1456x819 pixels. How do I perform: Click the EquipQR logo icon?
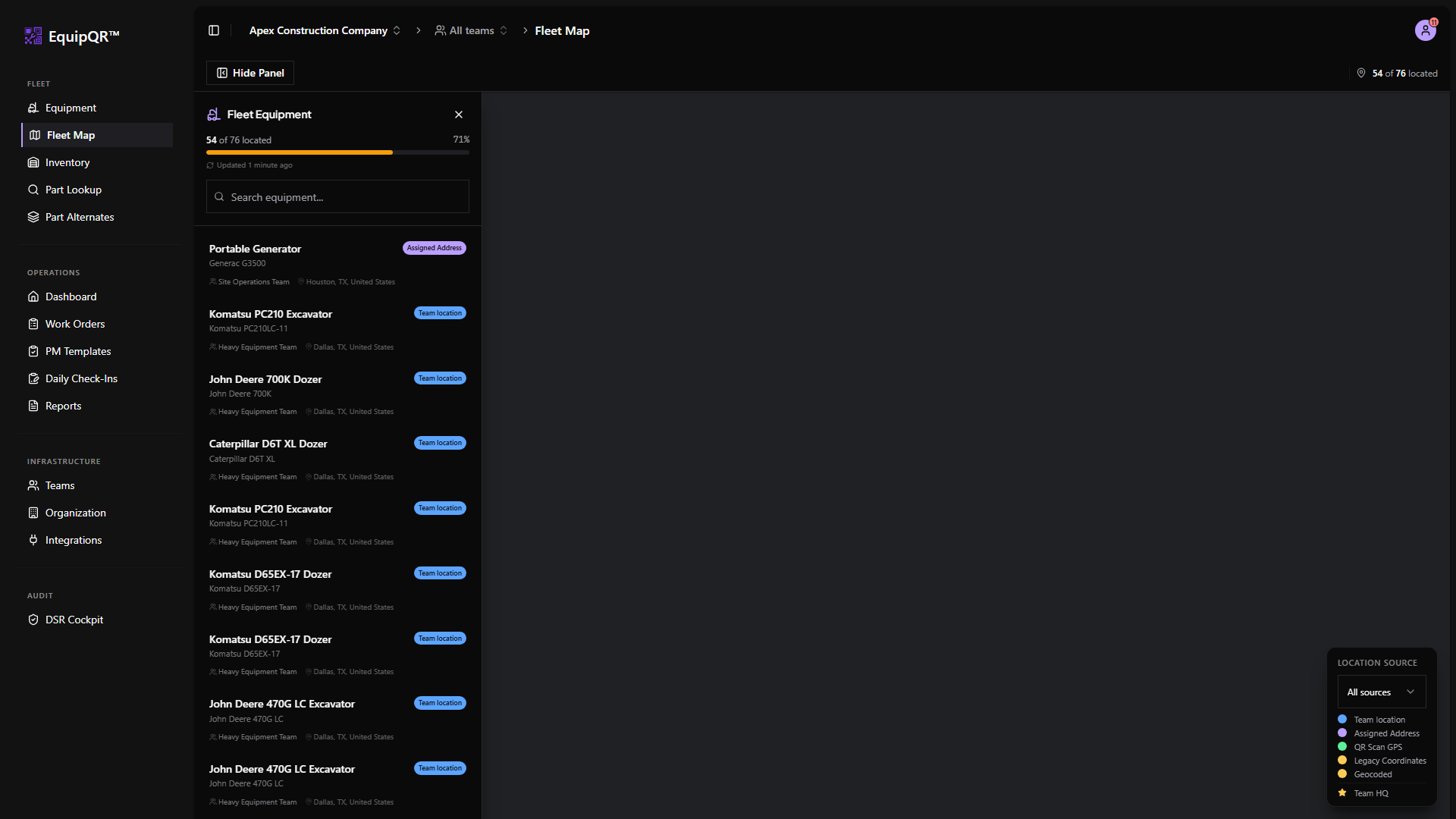point(33,36)
